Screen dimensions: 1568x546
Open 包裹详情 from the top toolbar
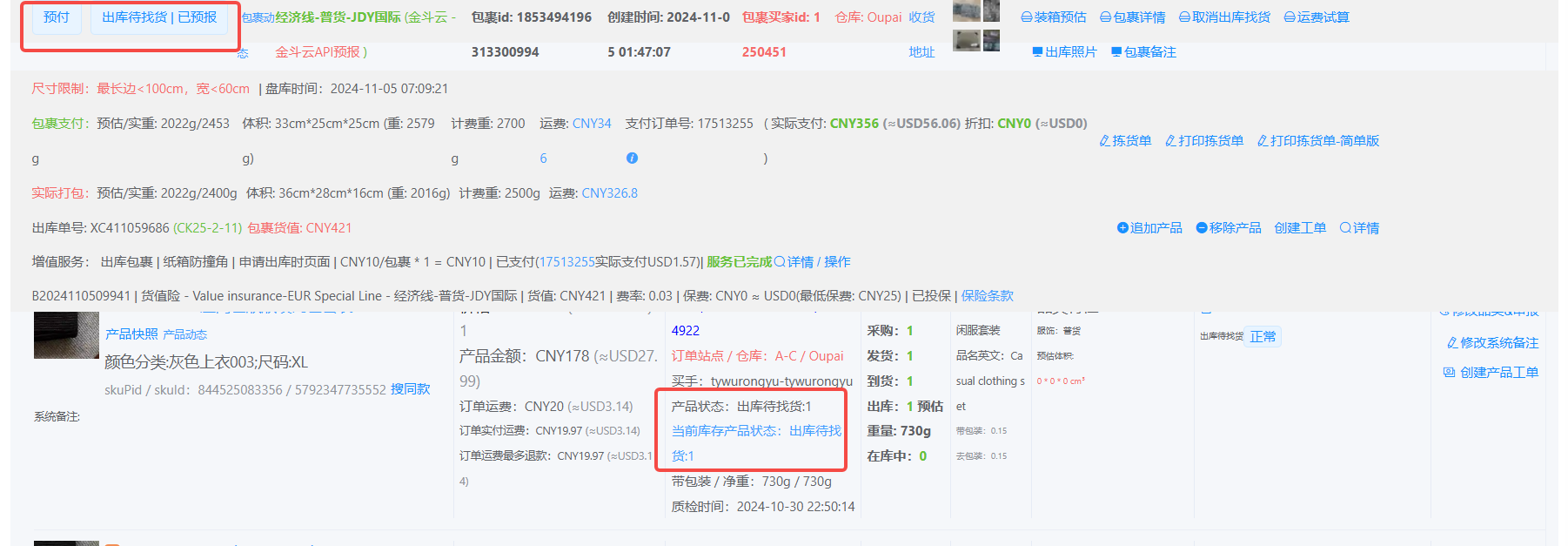pos(1132,17)
